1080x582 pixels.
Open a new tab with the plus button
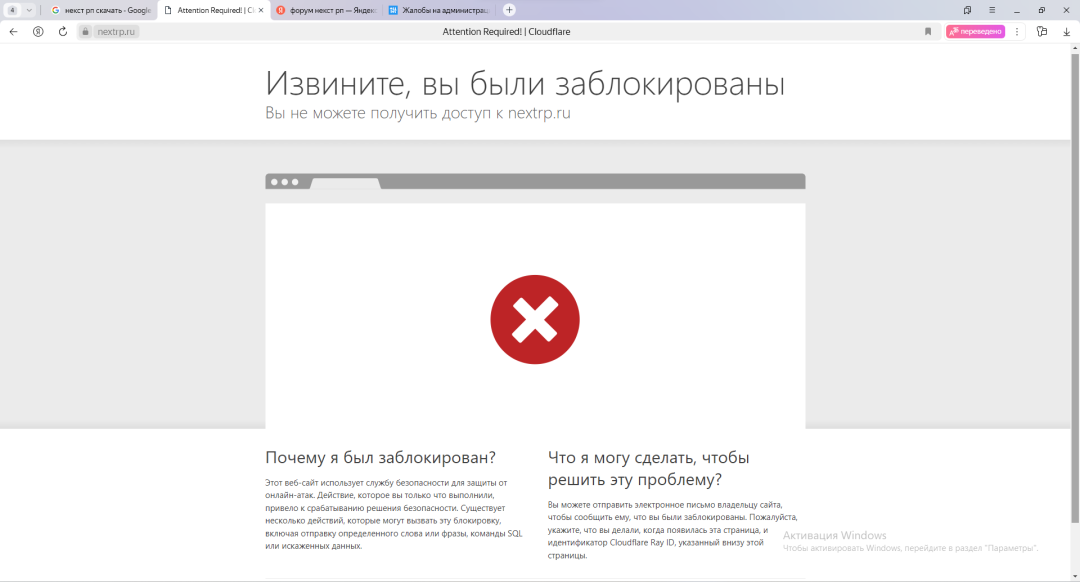(x=509, y=10)
